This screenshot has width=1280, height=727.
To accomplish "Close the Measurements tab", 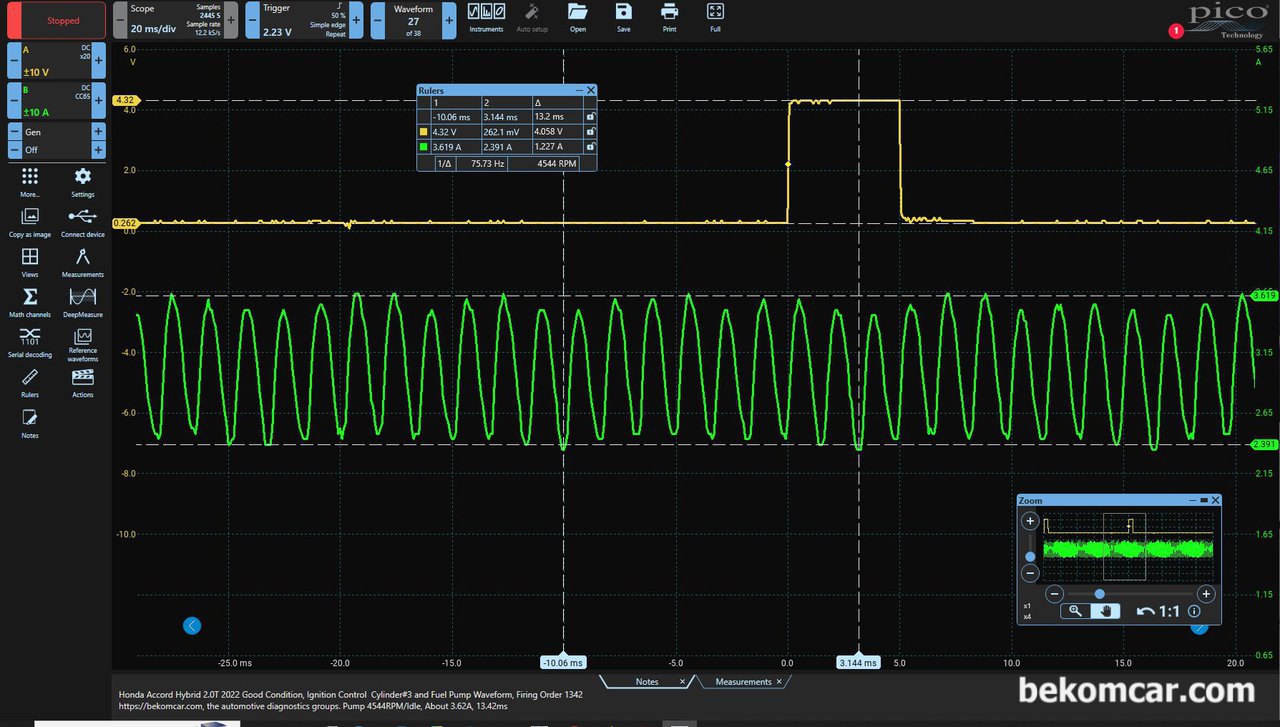I will tap(780, 682).
